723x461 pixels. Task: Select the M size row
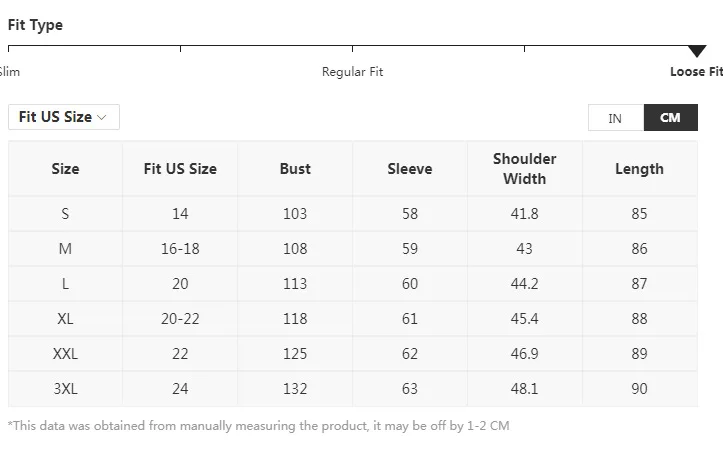(x=65, y=249)
